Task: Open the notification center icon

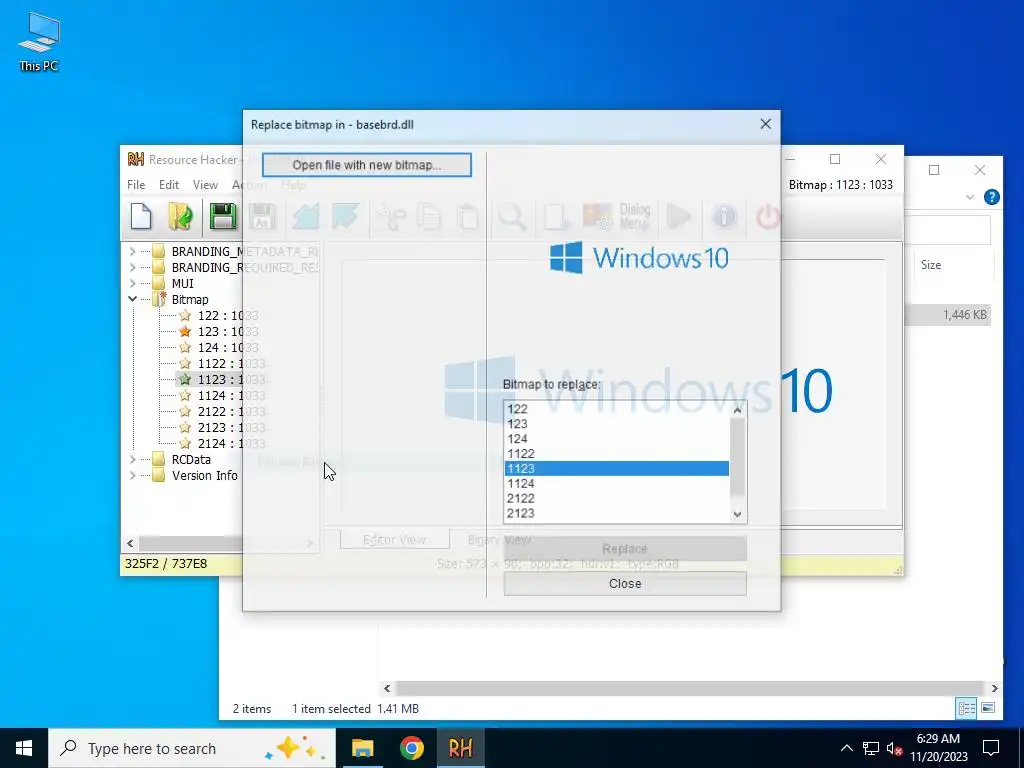Action: click(x=991, y=748)
